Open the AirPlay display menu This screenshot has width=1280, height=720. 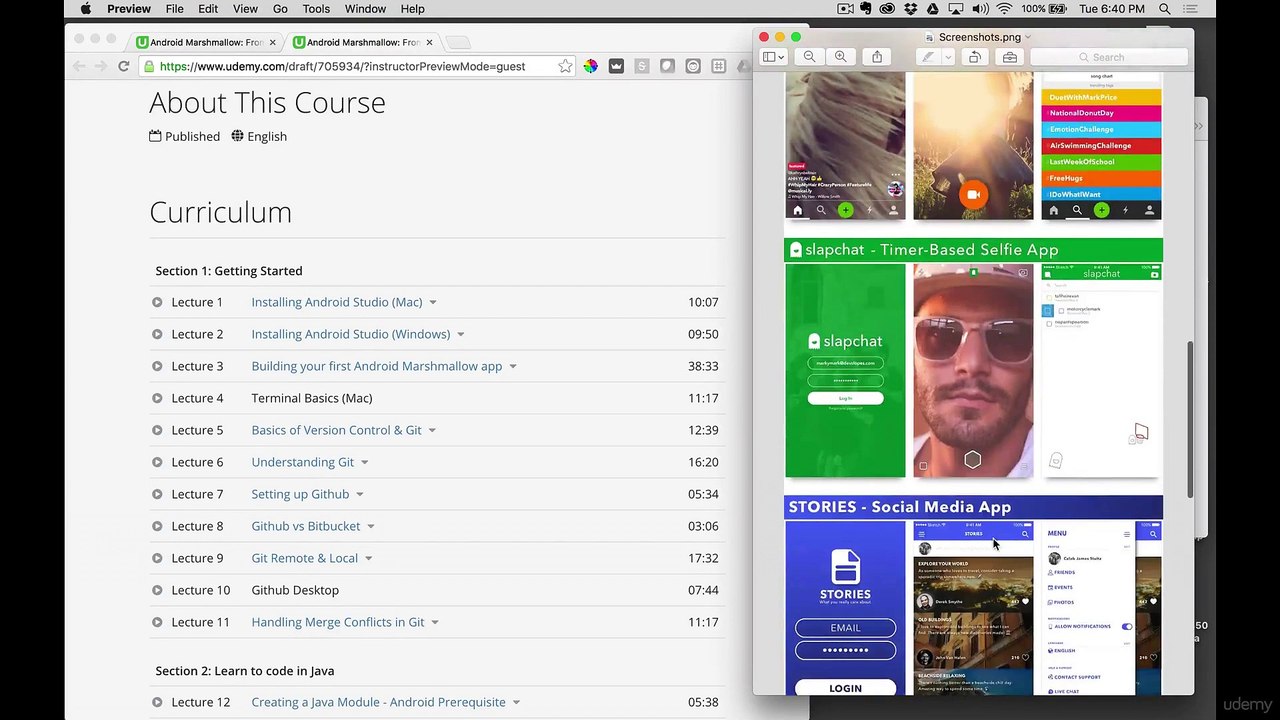coord(956,9)
